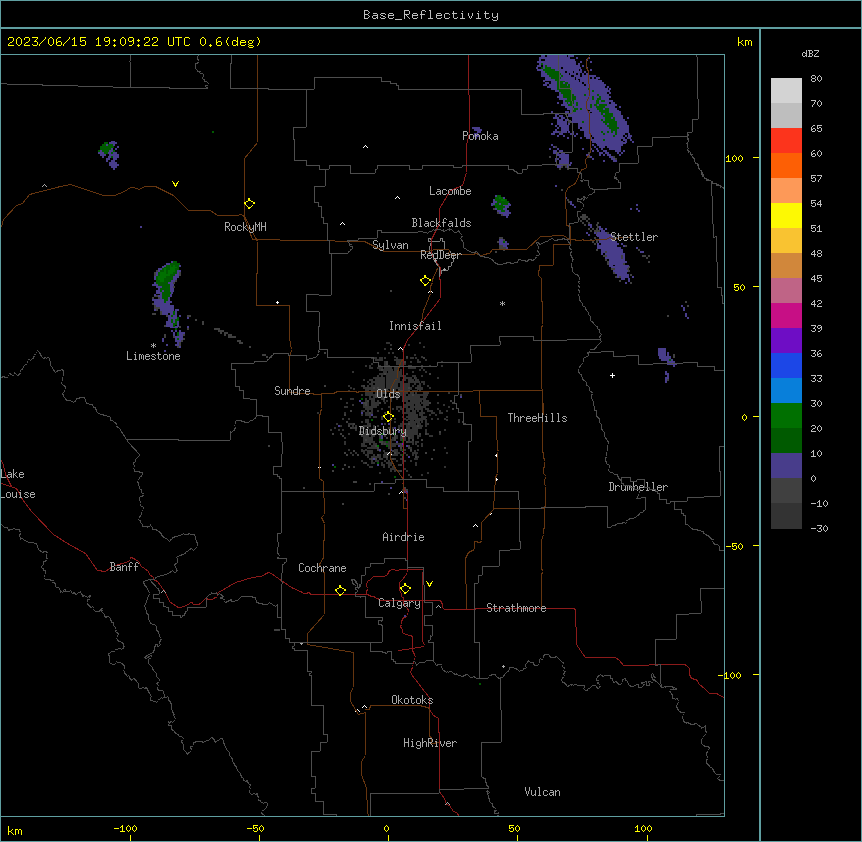Click the Blackfalds town label

point(441,223)
